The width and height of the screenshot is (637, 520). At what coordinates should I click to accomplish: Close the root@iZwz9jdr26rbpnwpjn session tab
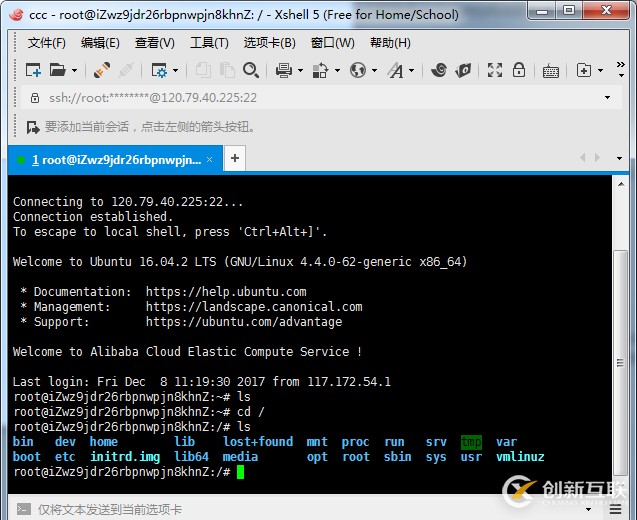point(210,160)
